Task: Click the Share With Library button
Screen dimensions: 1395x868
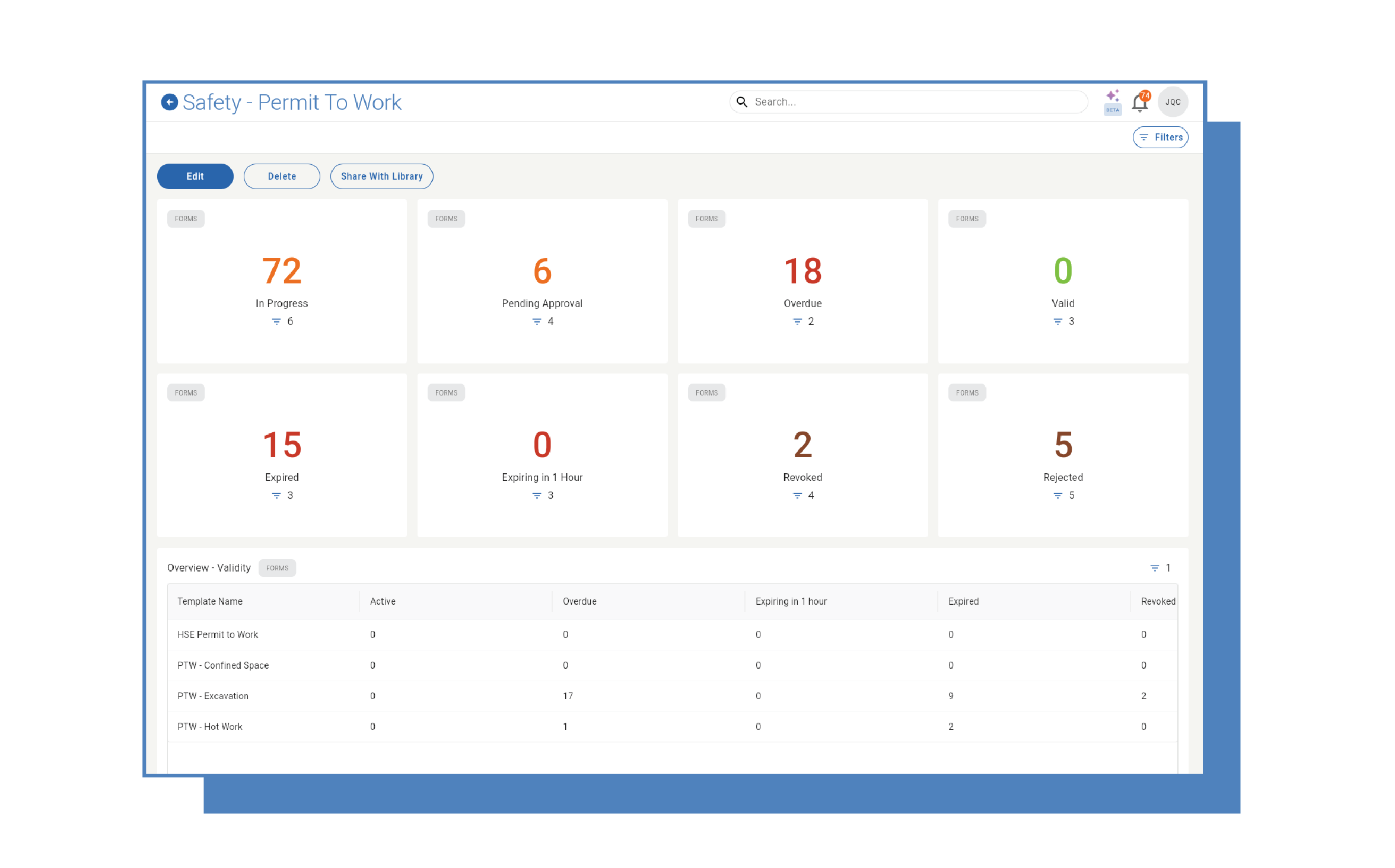Action: tap(381, 176)
